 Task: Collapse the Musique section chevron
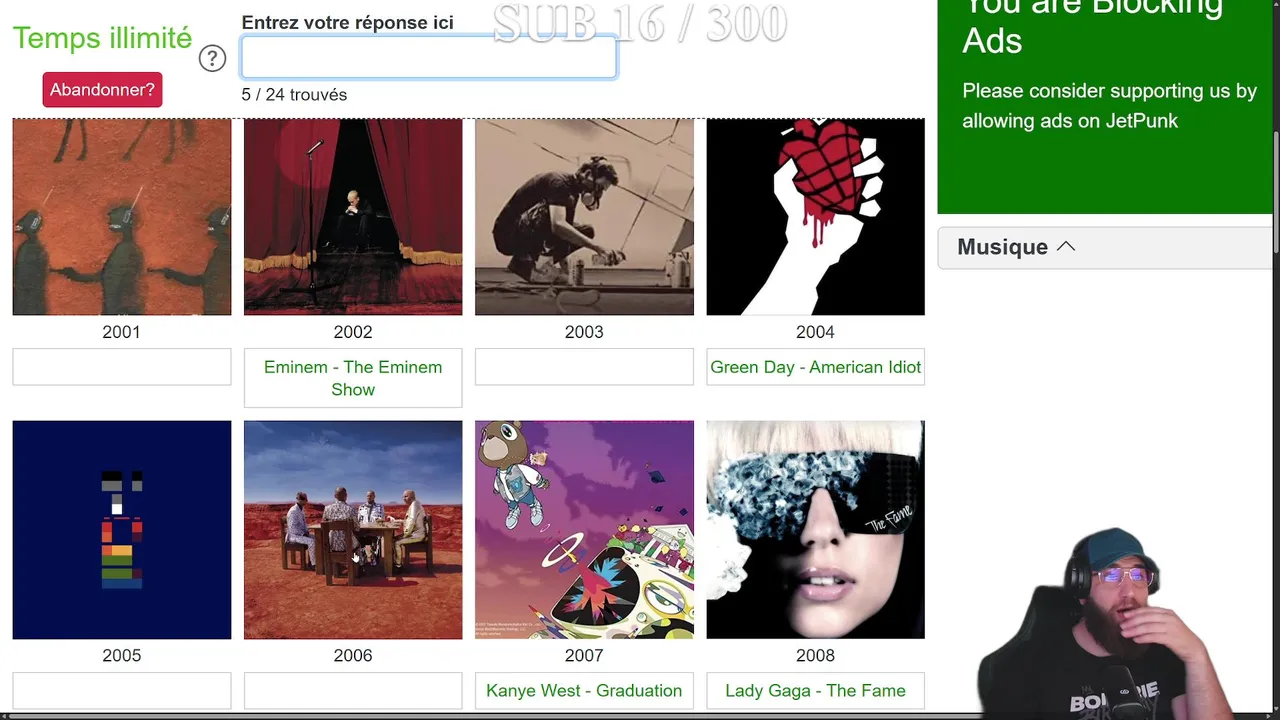[x=1066, y=246]
